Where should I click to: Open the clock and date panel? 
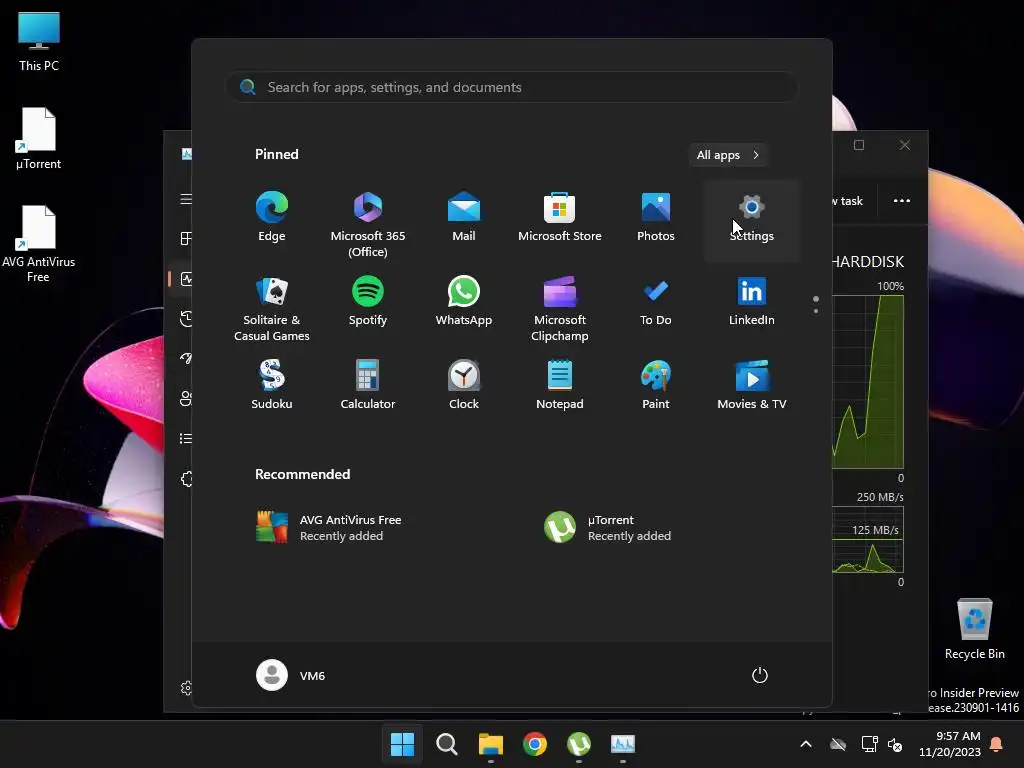pos(950,744)
